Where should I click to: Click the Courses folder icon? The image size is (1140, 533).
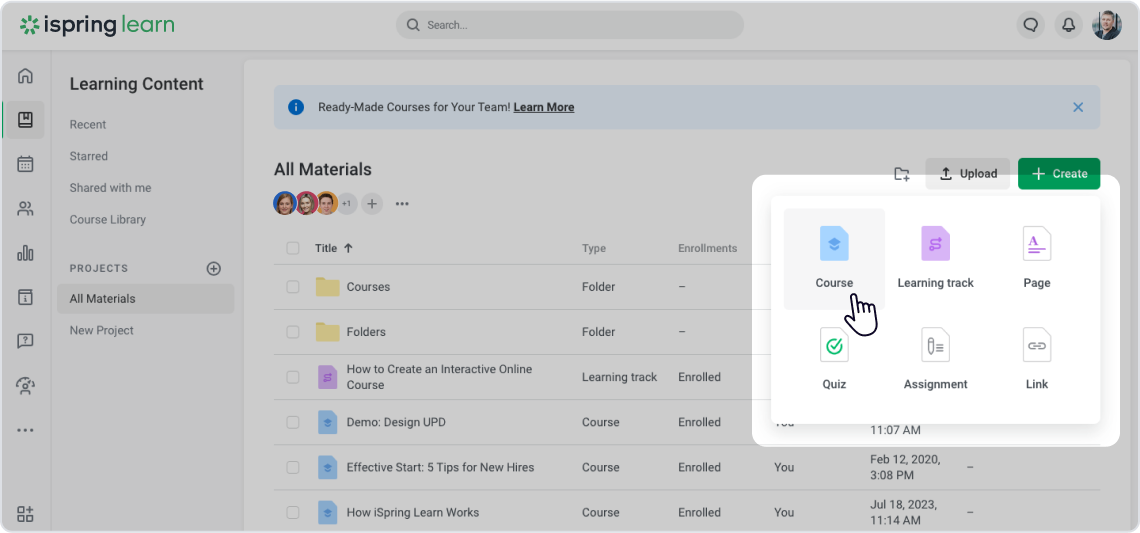click(x=328, y=286)
